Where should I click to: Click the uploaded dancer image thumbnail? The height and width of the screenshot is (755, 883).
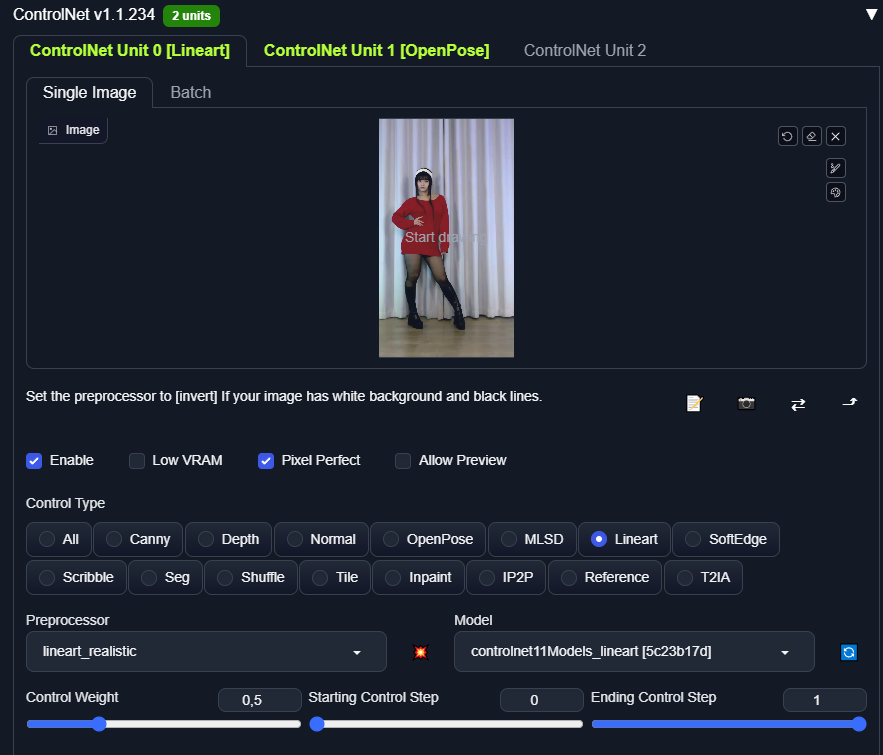pyautogui.click(x=446, y=238)
